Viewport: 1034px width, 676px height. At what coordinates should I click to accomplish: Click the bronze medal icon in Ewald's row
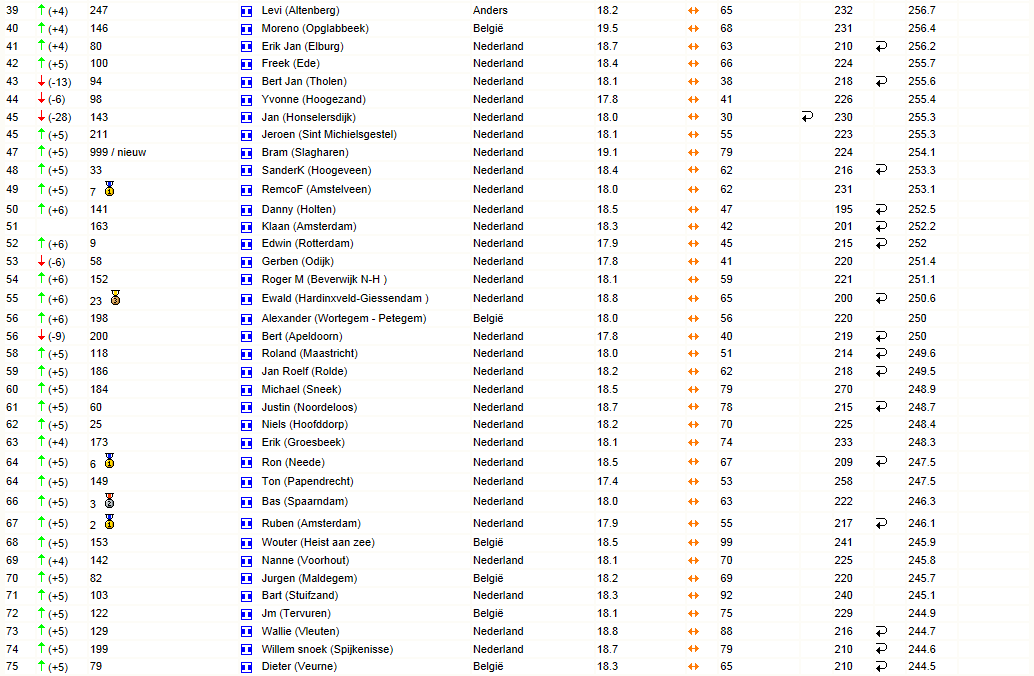(115, 297)
